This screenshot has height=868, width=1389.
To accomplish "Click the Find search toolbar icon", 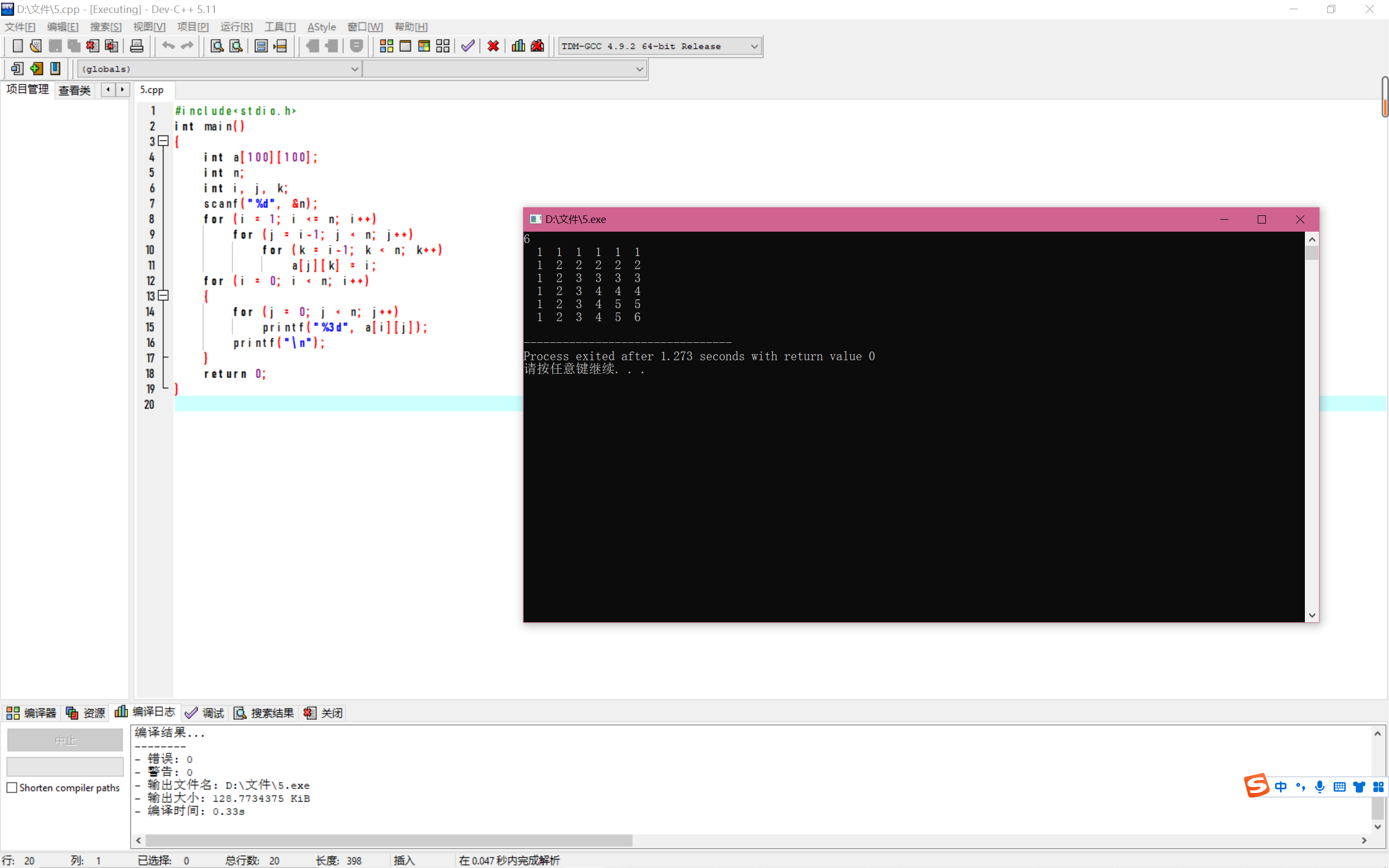I will tap(216, 46).
